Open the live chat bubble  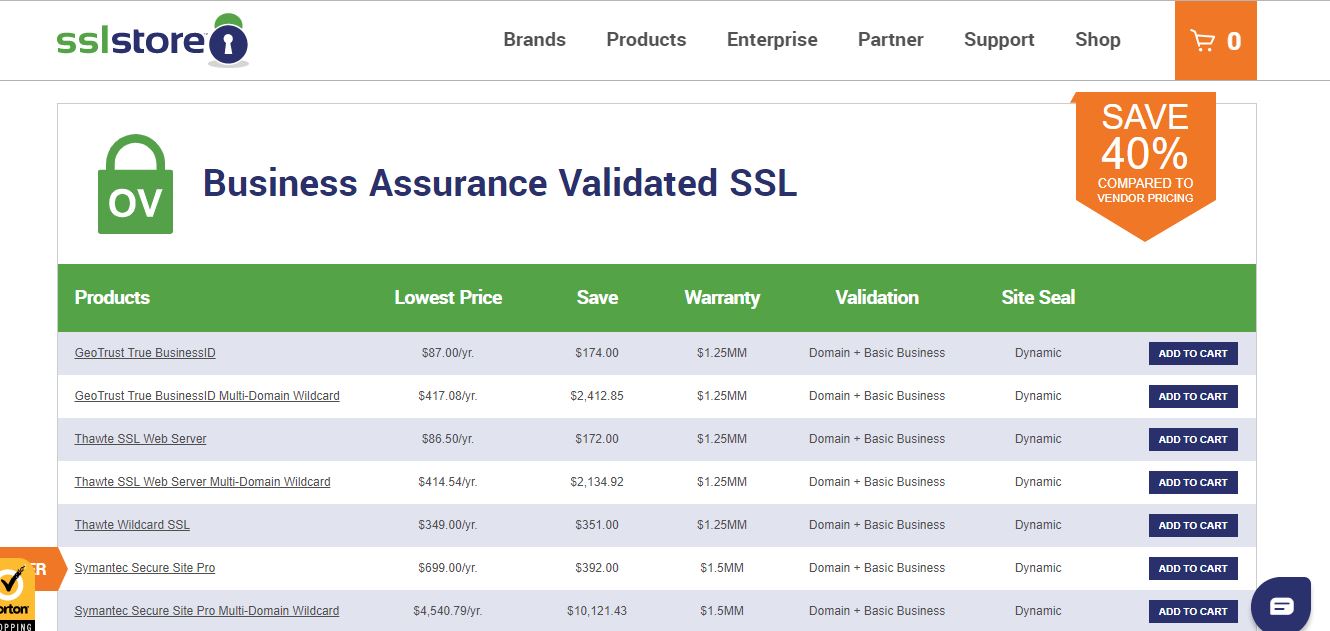[x=1281, y=603]
